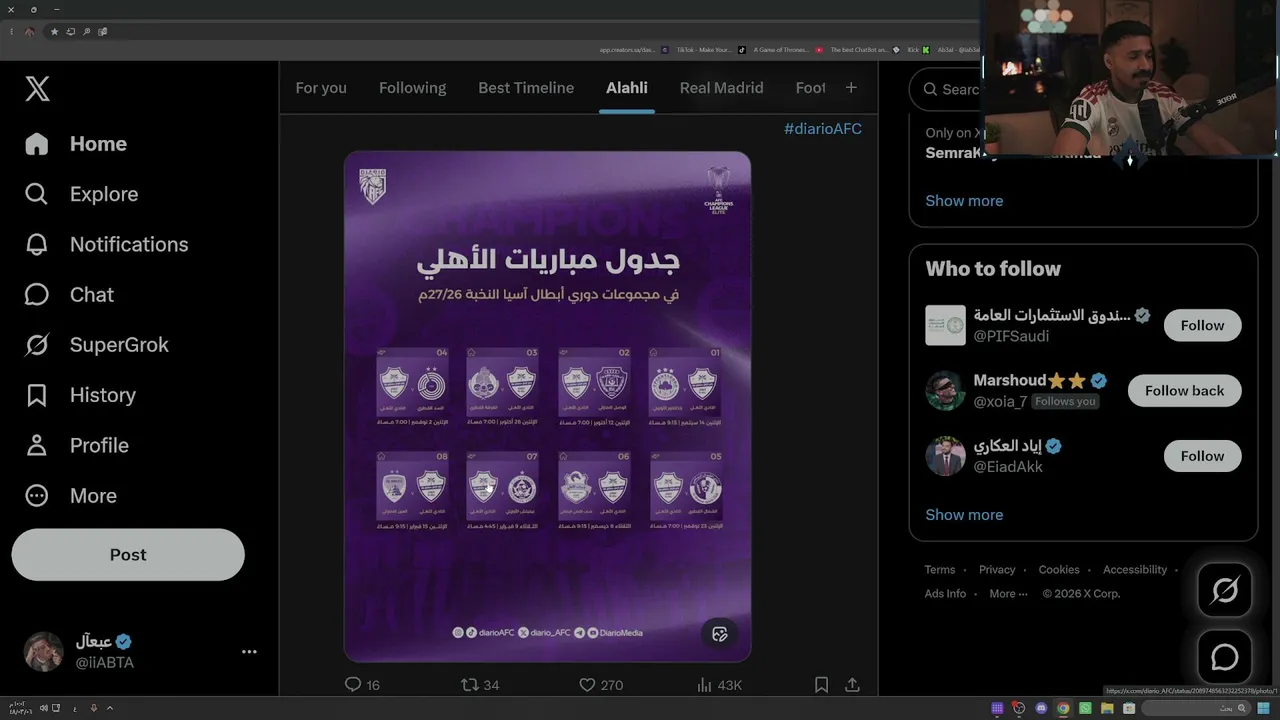The image size is (1280, 720).
Task: Open OBS Studio from the taskbar
Action: pyautogui.click(x=1019, y=709)
